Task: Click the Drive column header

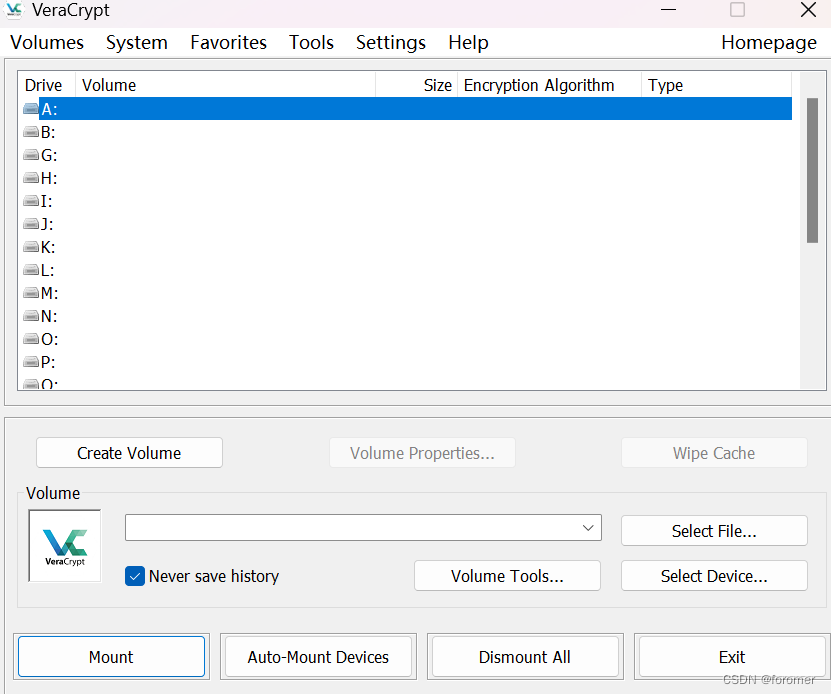Action: pyautogui.click(x=47, y=85)
